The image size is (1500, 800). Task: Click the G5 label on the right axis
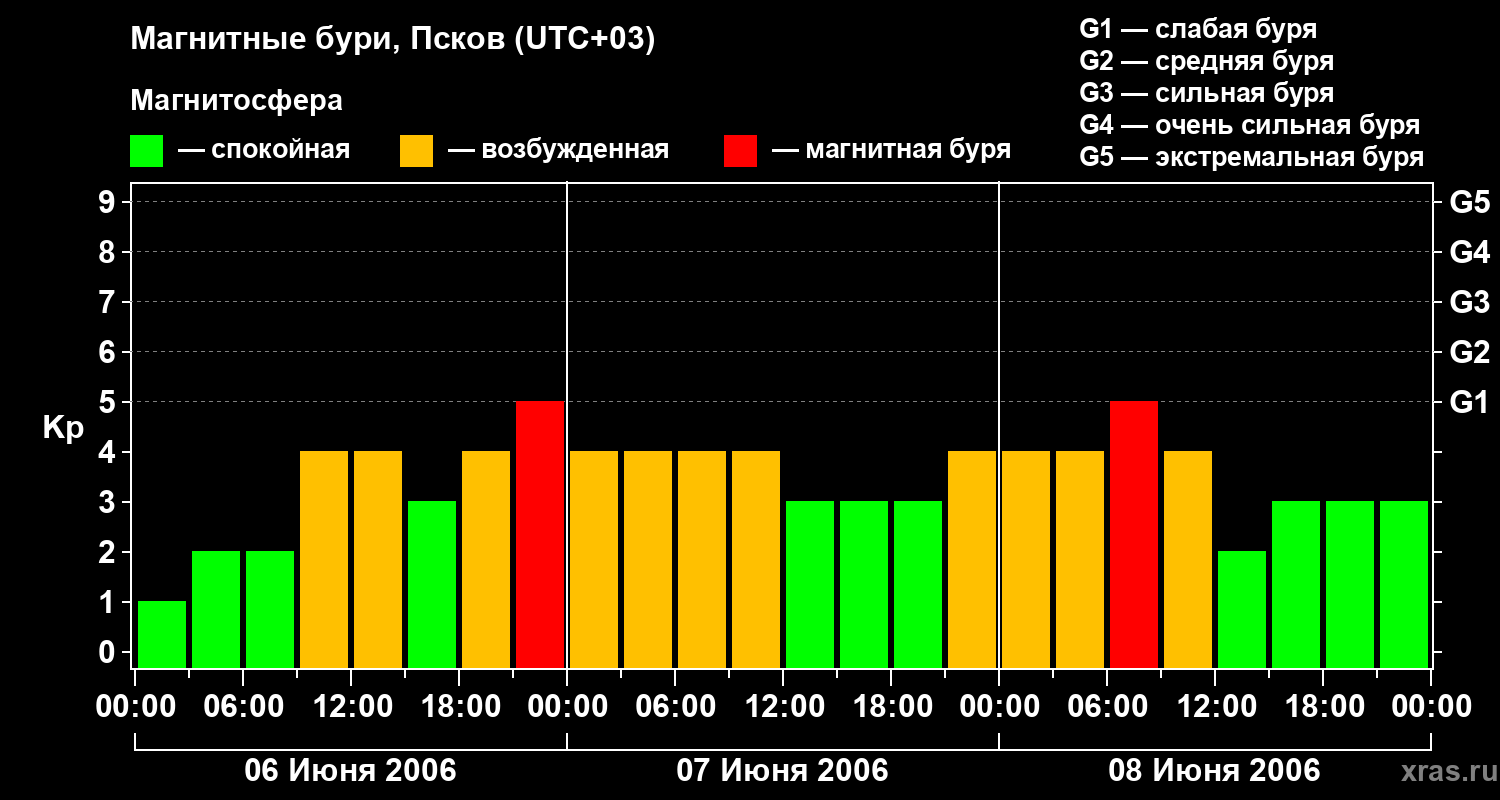1469,202
